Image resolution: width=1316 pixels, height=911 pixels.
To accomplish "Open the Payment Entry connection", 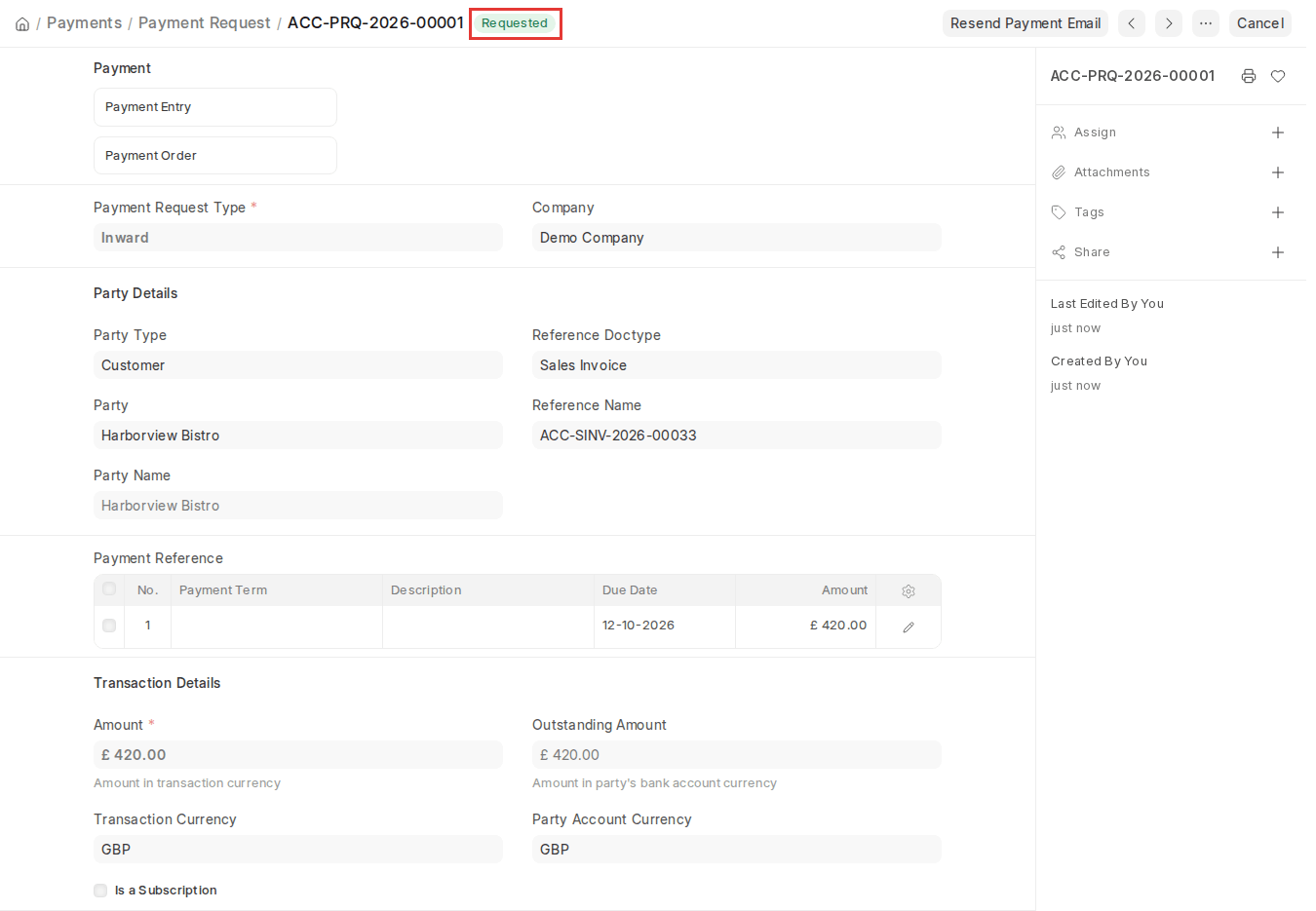I will [215, 107].
